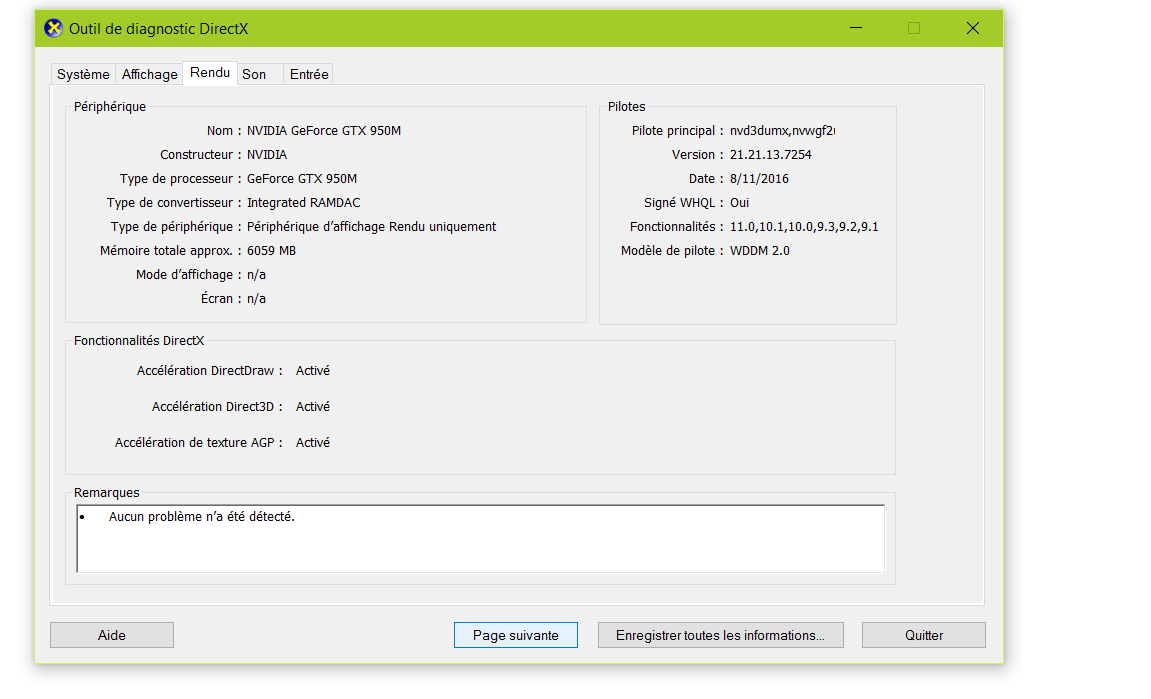
Task: Open the Entrée tab
Action: [309, 74]
